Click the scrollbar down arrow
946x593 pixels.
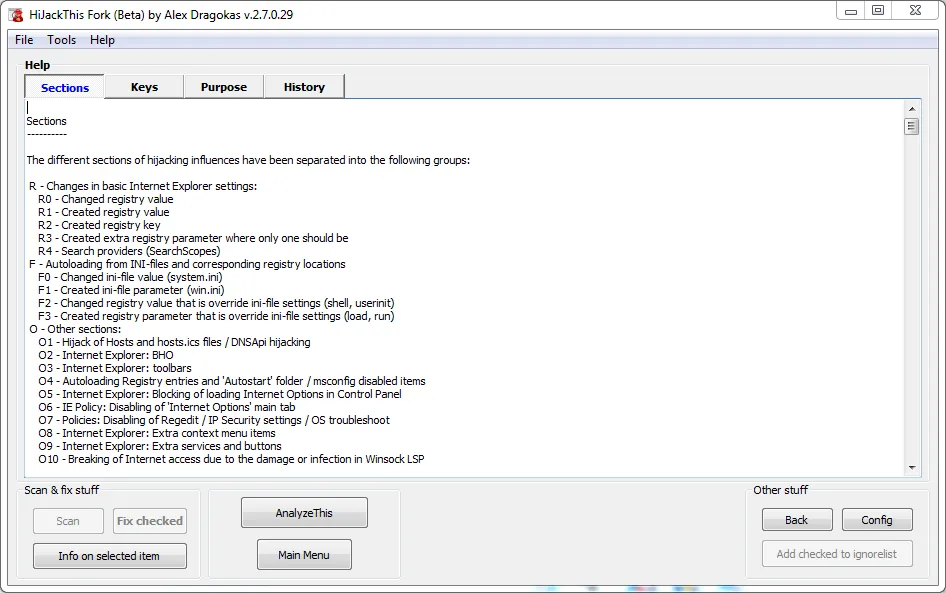point(912,468)
